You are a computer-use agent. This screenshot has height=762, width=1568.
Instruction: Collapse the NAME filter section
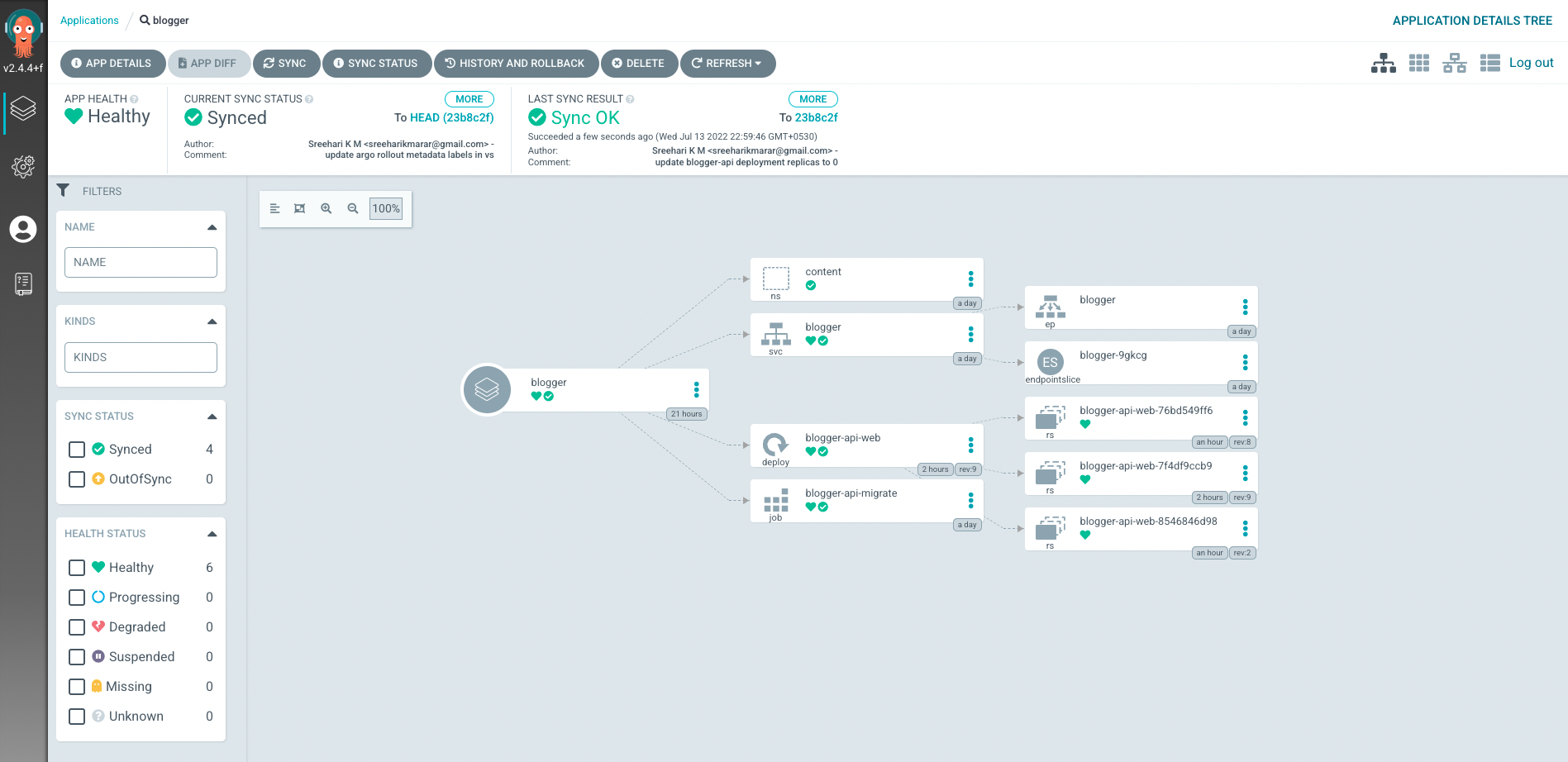(x=212, y=227)
